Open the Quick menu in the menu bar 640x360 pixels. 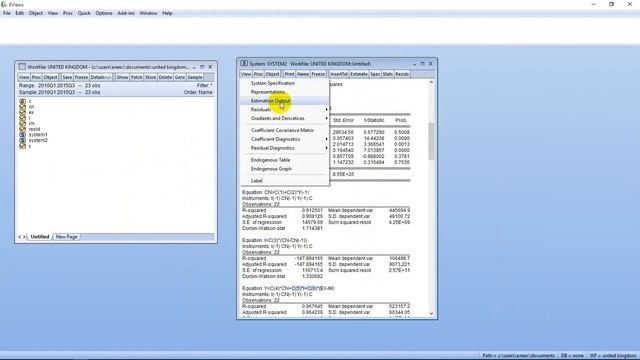(84, 13)
